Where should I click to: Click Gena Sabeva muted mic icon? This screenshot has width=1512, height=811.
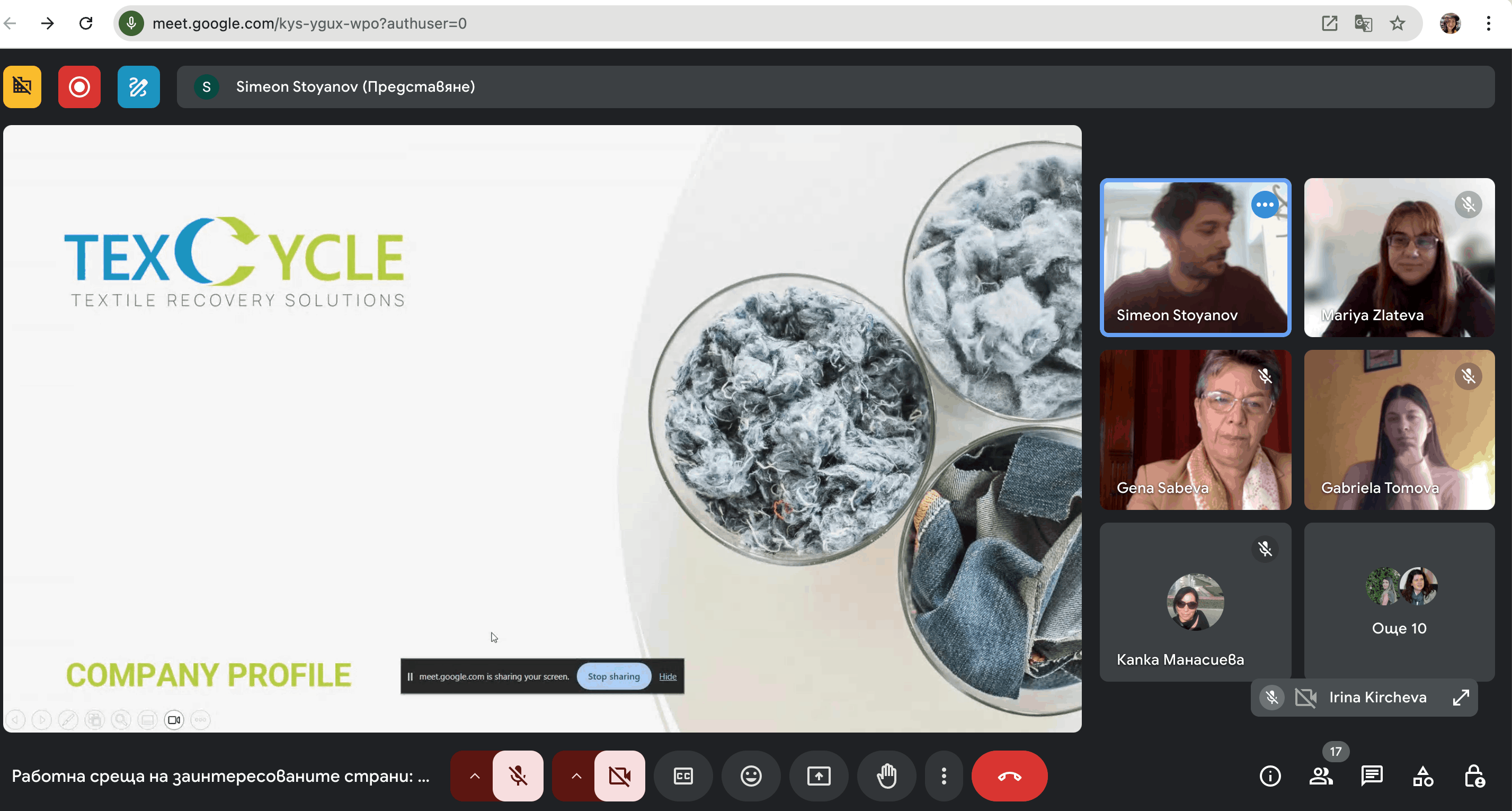click(1265, 376)
